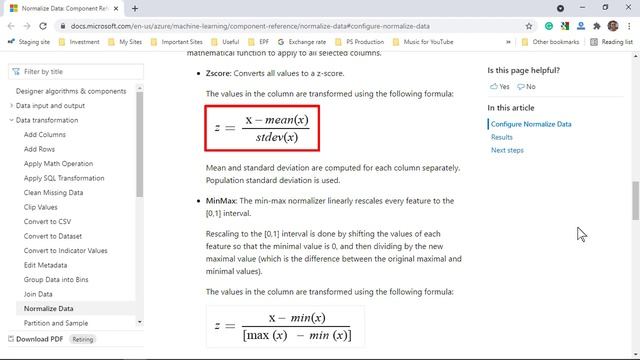Collapse the Data transformation section
Screen dimensions: 640x360
[x=11, y=120]
